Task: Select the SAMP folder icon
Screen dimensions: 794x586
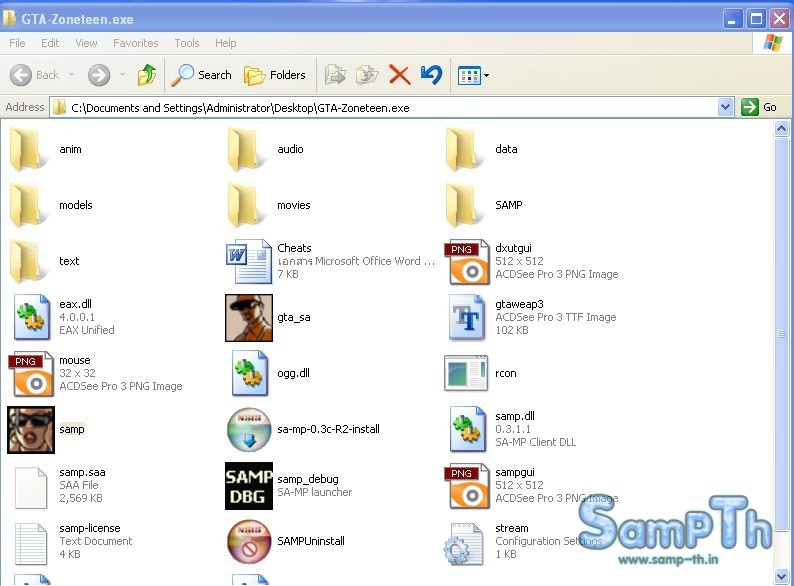Action: click(466, 205)
